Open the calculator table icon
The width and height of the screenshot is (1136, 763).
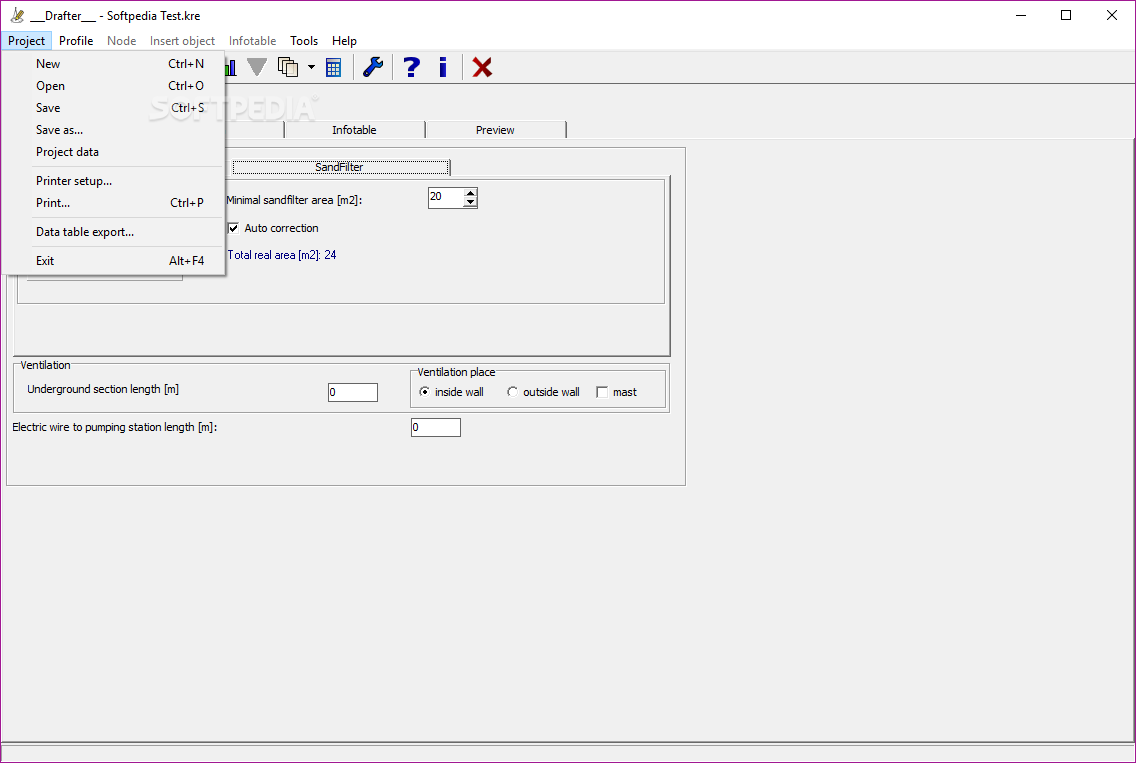[x=333, y=67]
